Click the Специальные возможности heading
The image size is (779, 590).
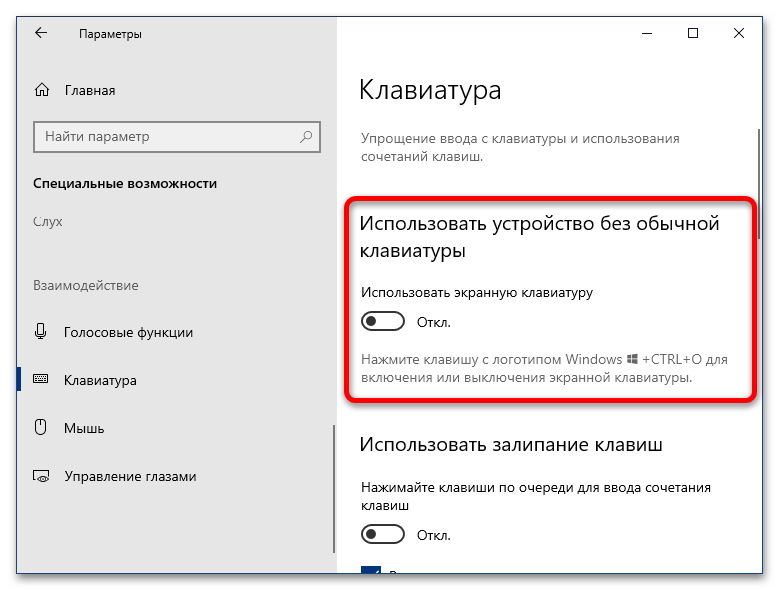coord(125,183)
